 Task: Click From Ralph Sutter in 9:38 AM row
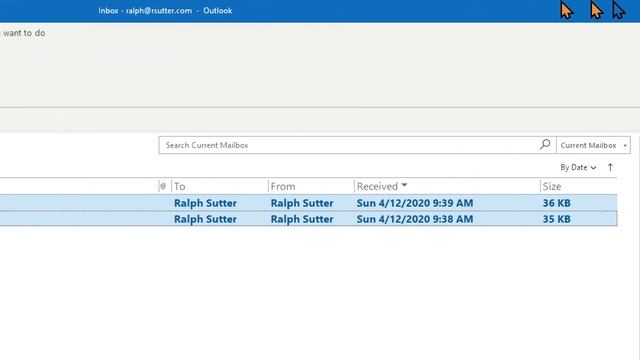click(302, 219)
